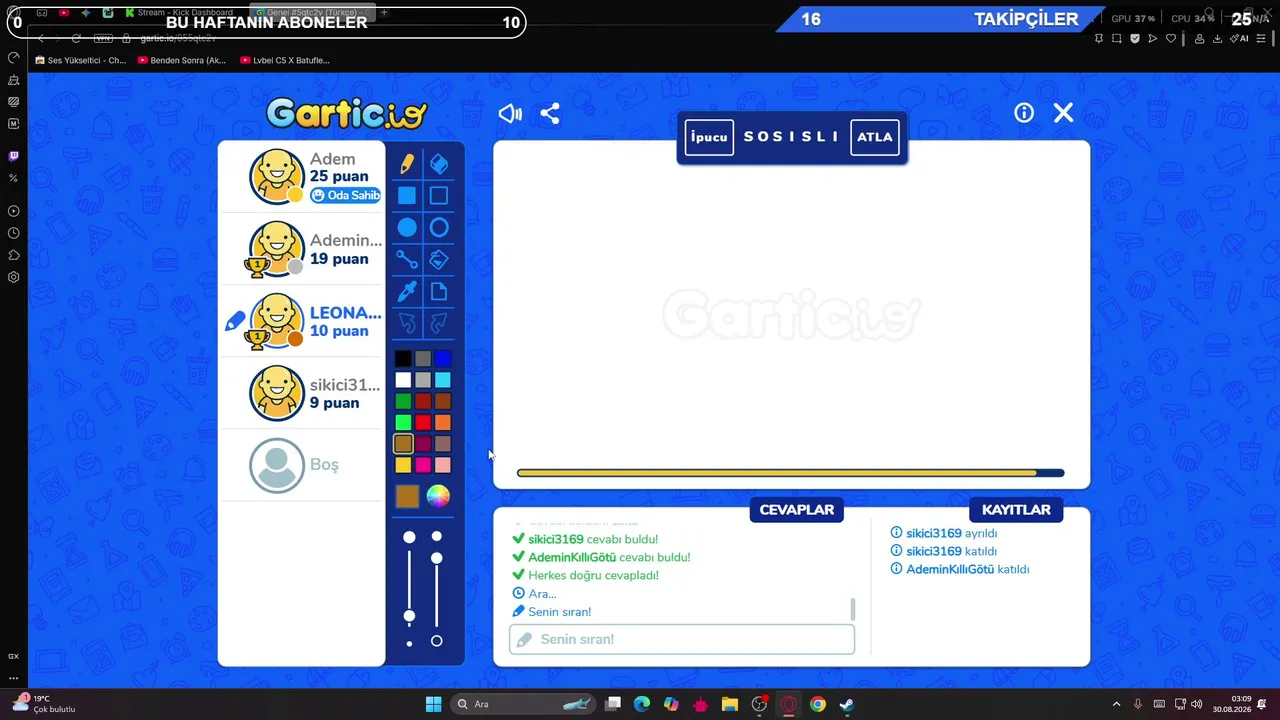Open the CEVAPLAR answers tab
The width and height of the screenshot is (1280, 720).
click(797, 510)
